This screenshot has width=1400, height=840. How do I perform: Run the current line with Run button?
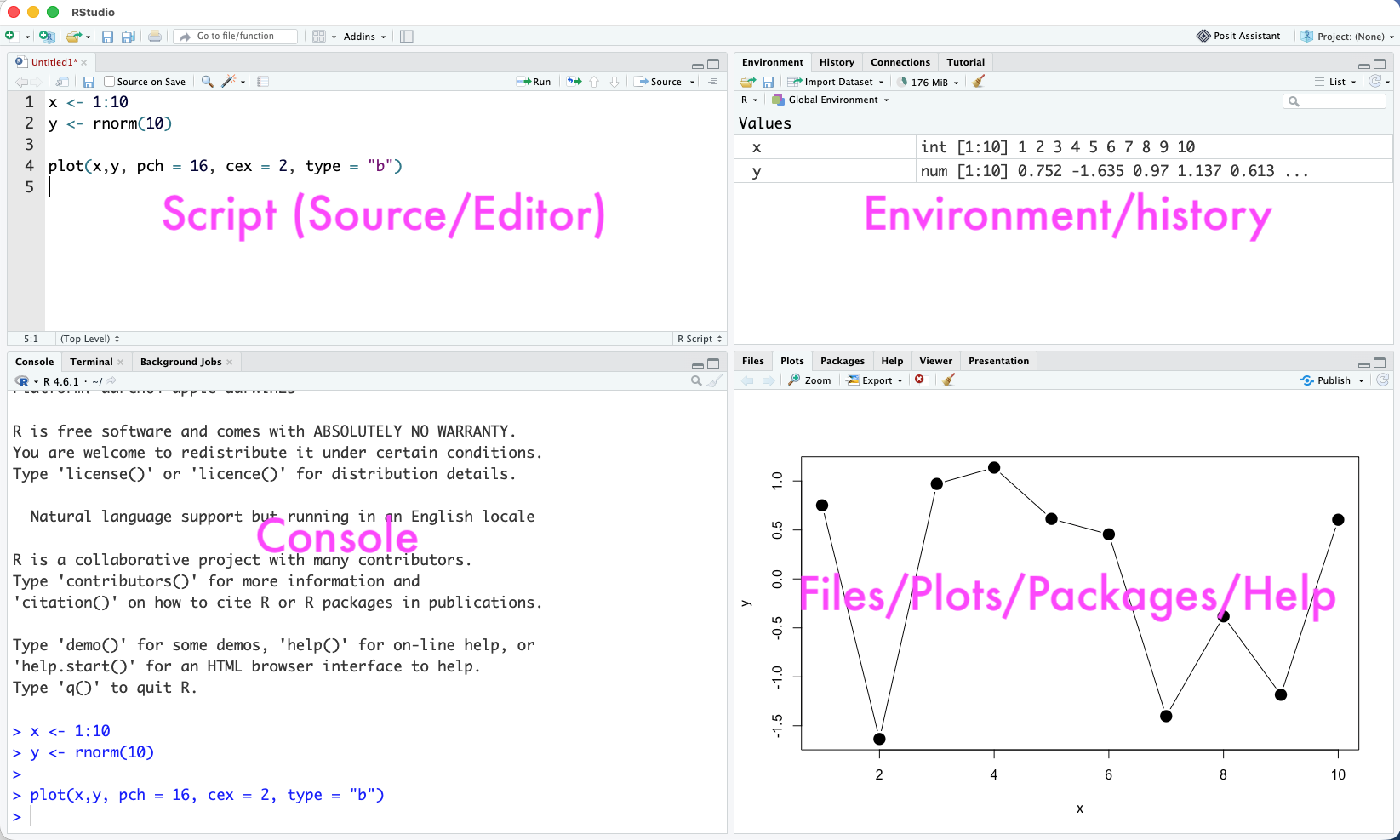534,82
